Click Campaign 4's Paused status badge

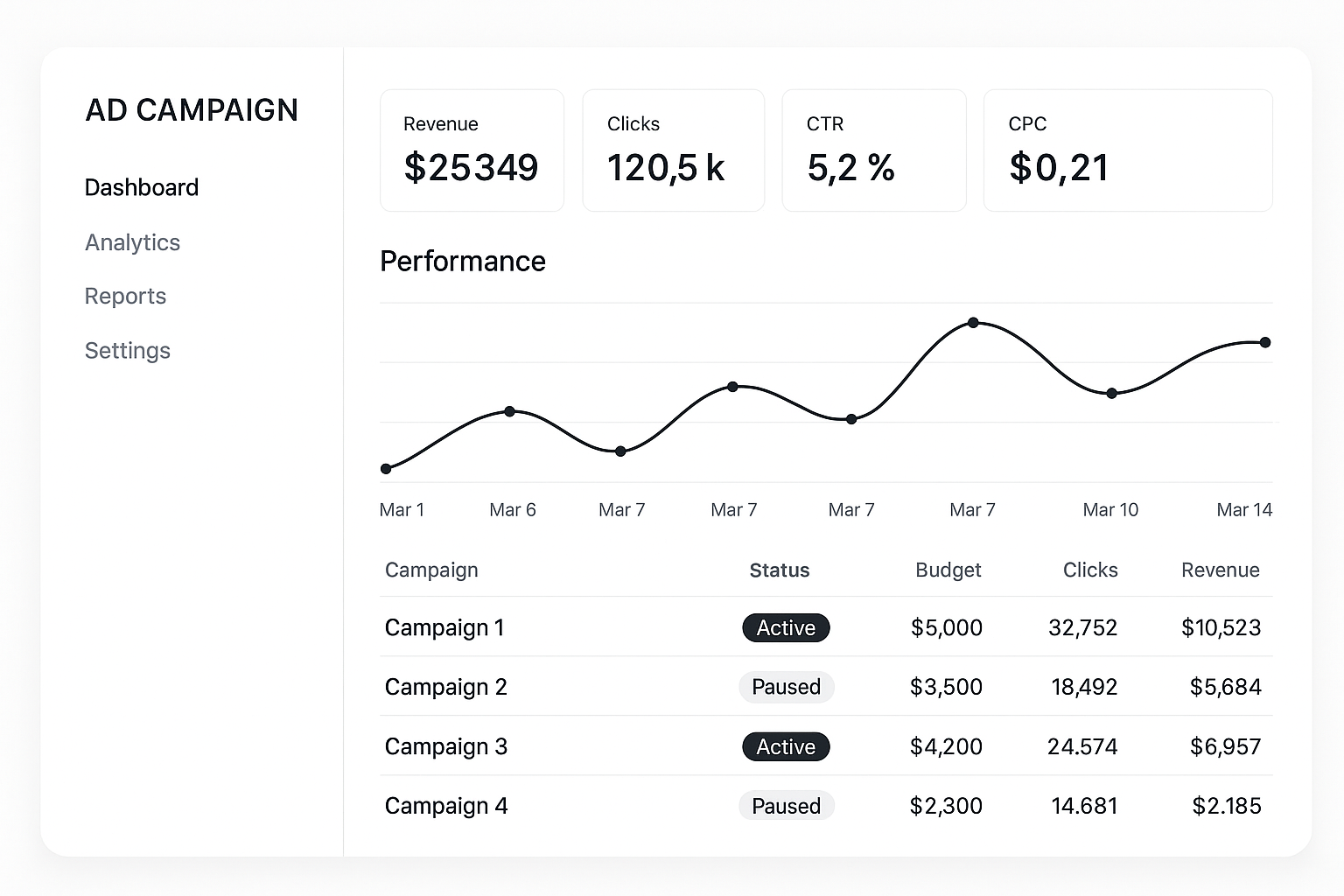tap(786, 806)
